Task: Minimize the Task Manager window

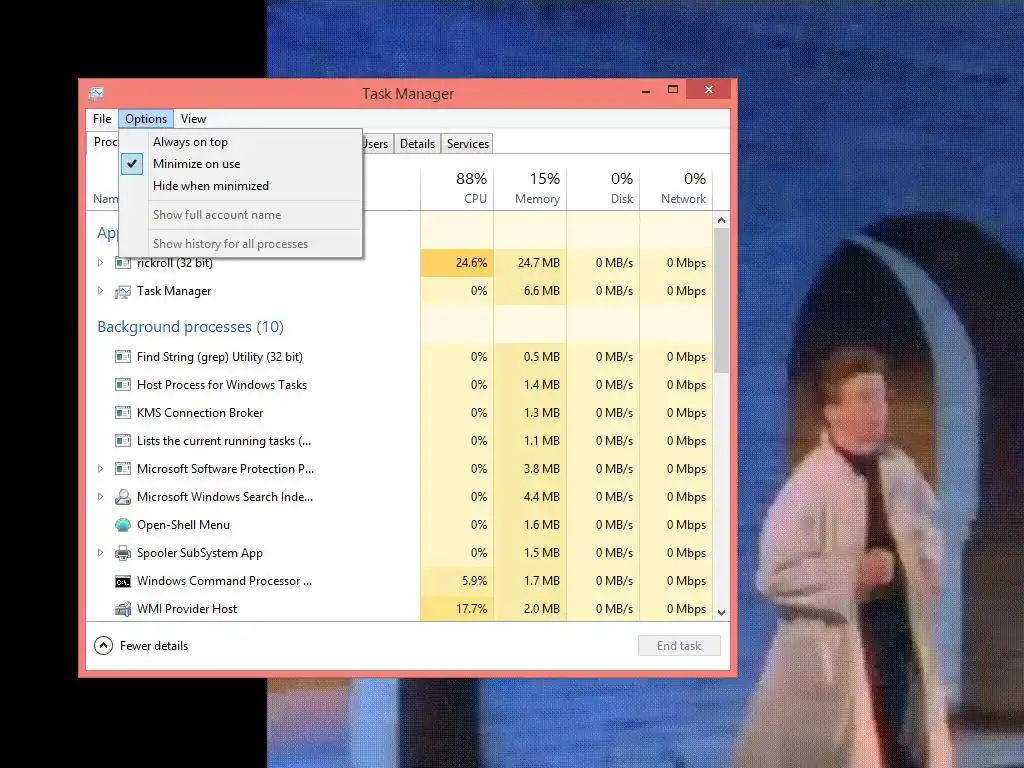Action: (x=646, y=89)
